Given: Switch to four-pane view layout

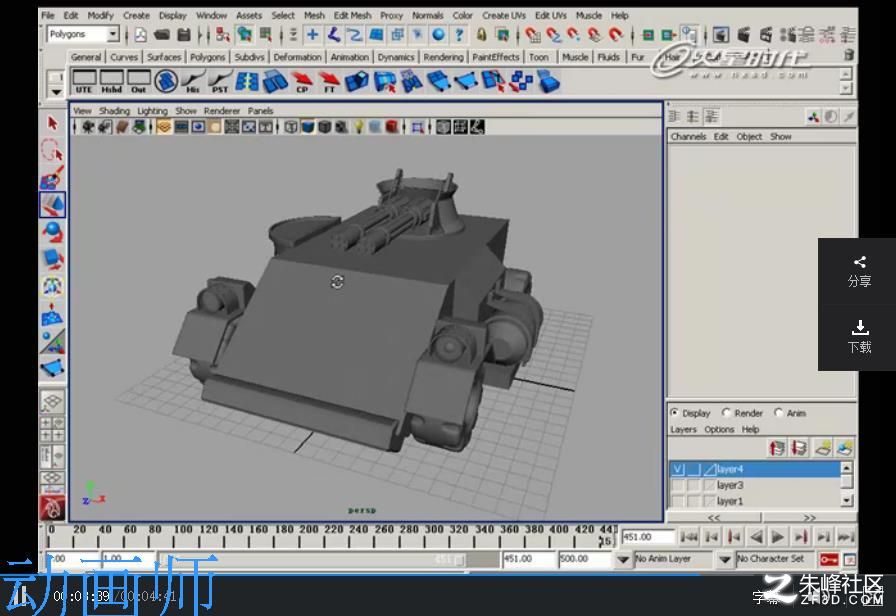Looking at the screenshot, I should click(52, 429).
